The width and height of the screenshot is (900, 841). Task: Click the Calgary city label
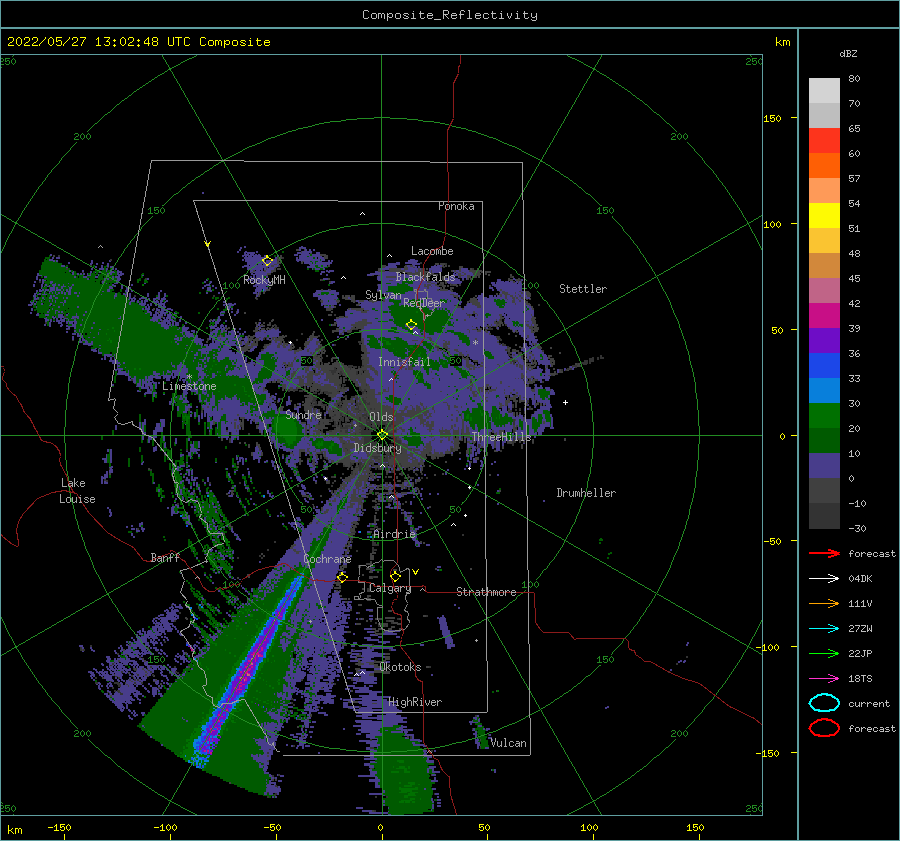pos(390,588)
